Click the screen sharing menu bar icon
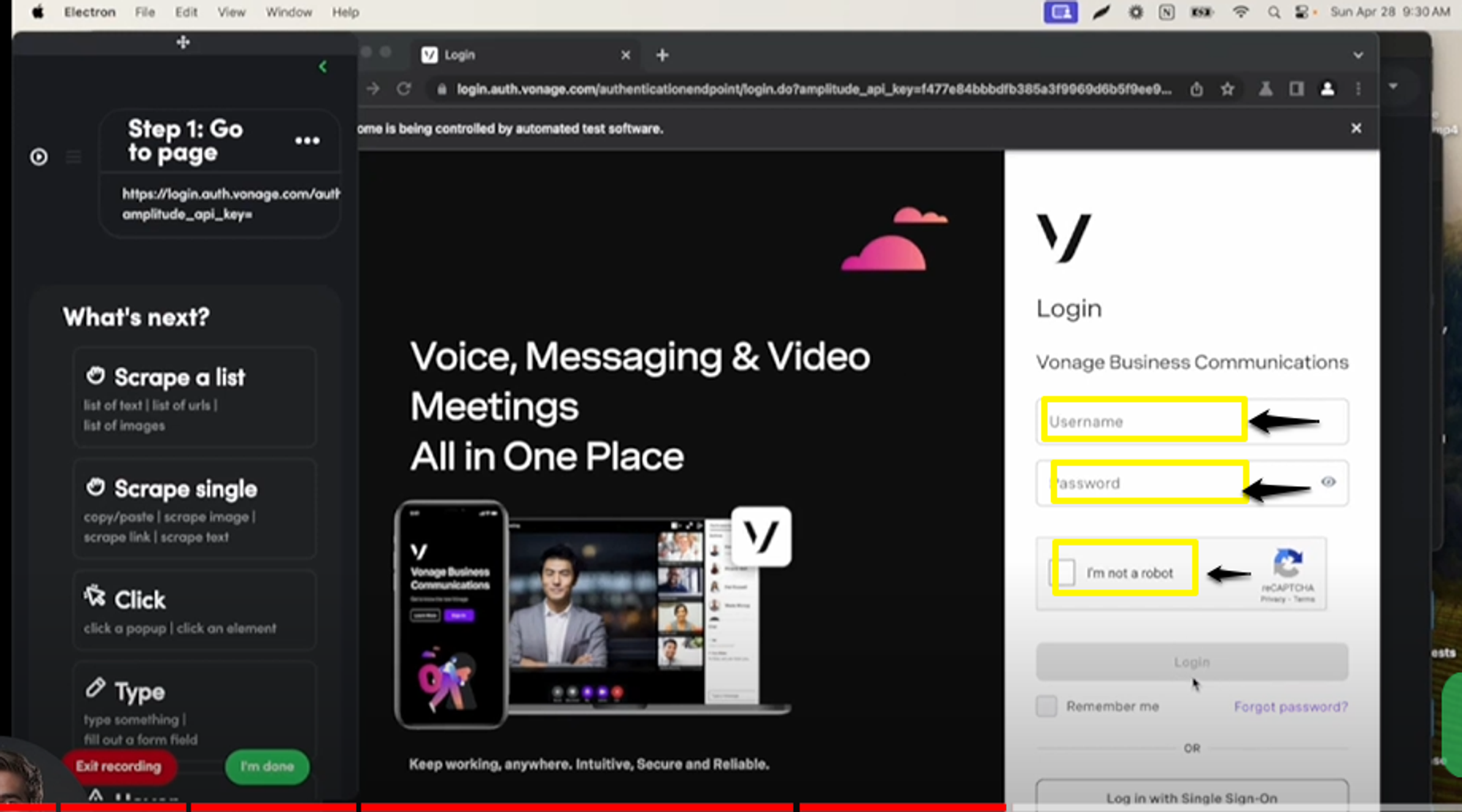1462x812 pixels. (x=1061, y=12)
